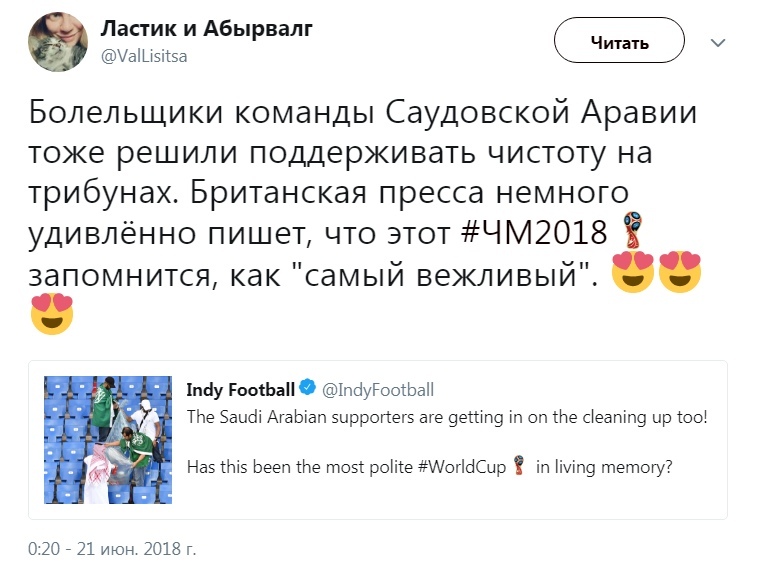Open the Ластик и Абырвалг profile name

(206, 29)
